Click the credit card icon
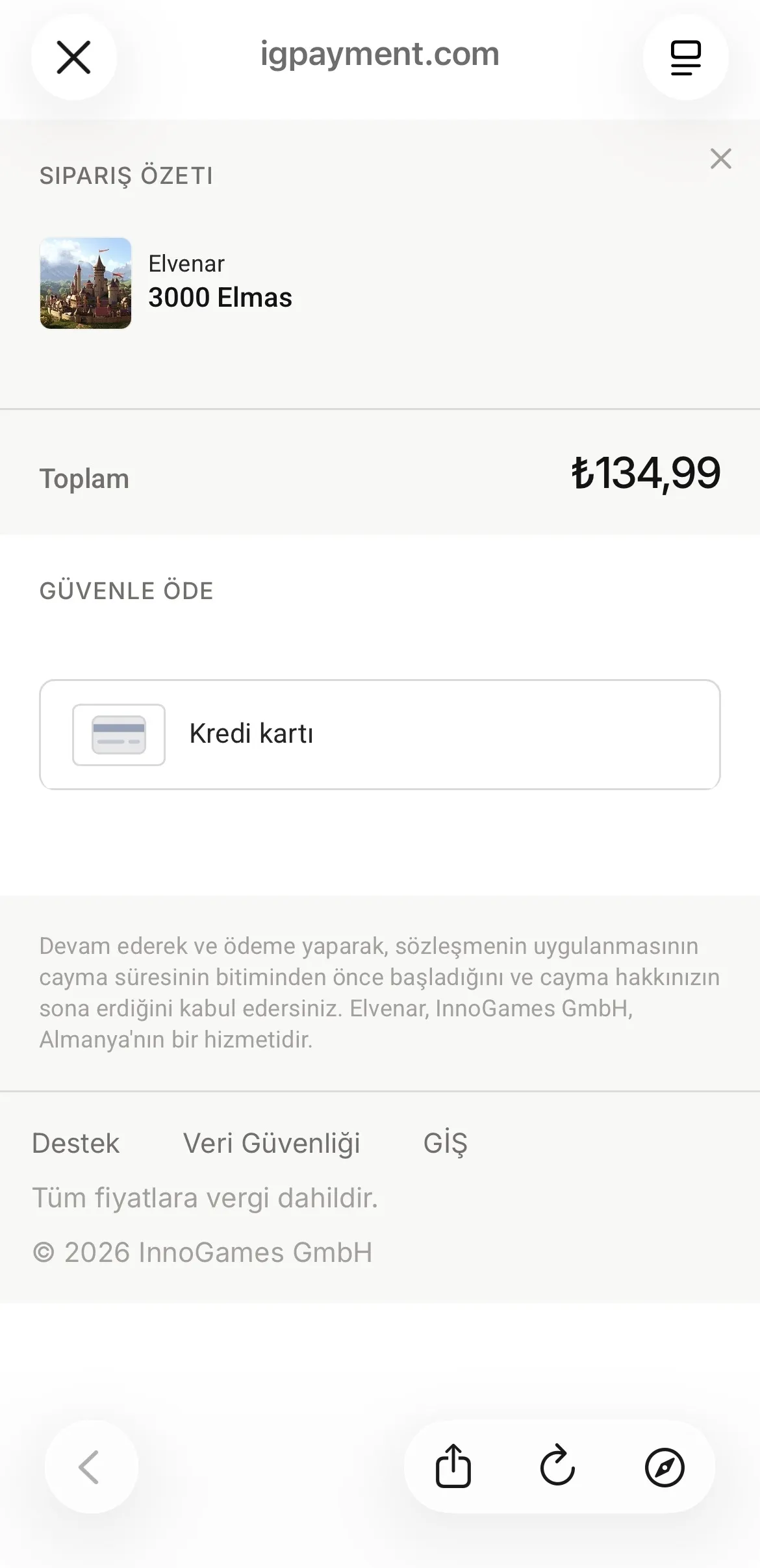The height and width of the screenshot is (1568, 760). pos(119,735)
